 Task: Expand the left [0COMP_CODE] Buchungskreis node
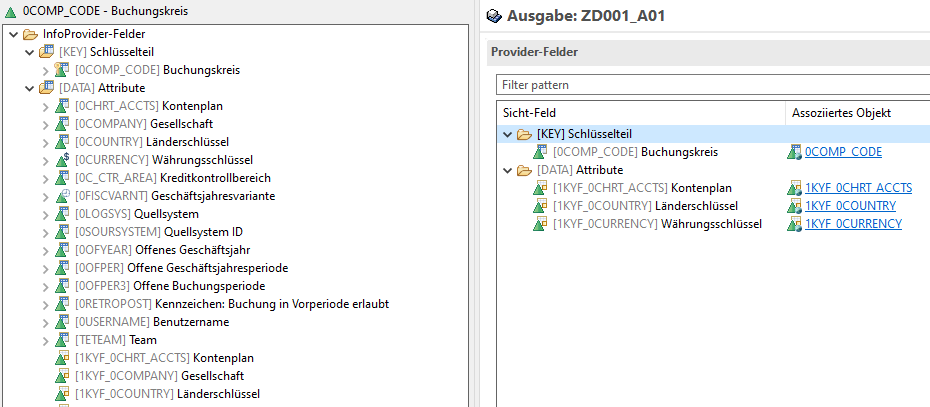[x=46, y=70]
